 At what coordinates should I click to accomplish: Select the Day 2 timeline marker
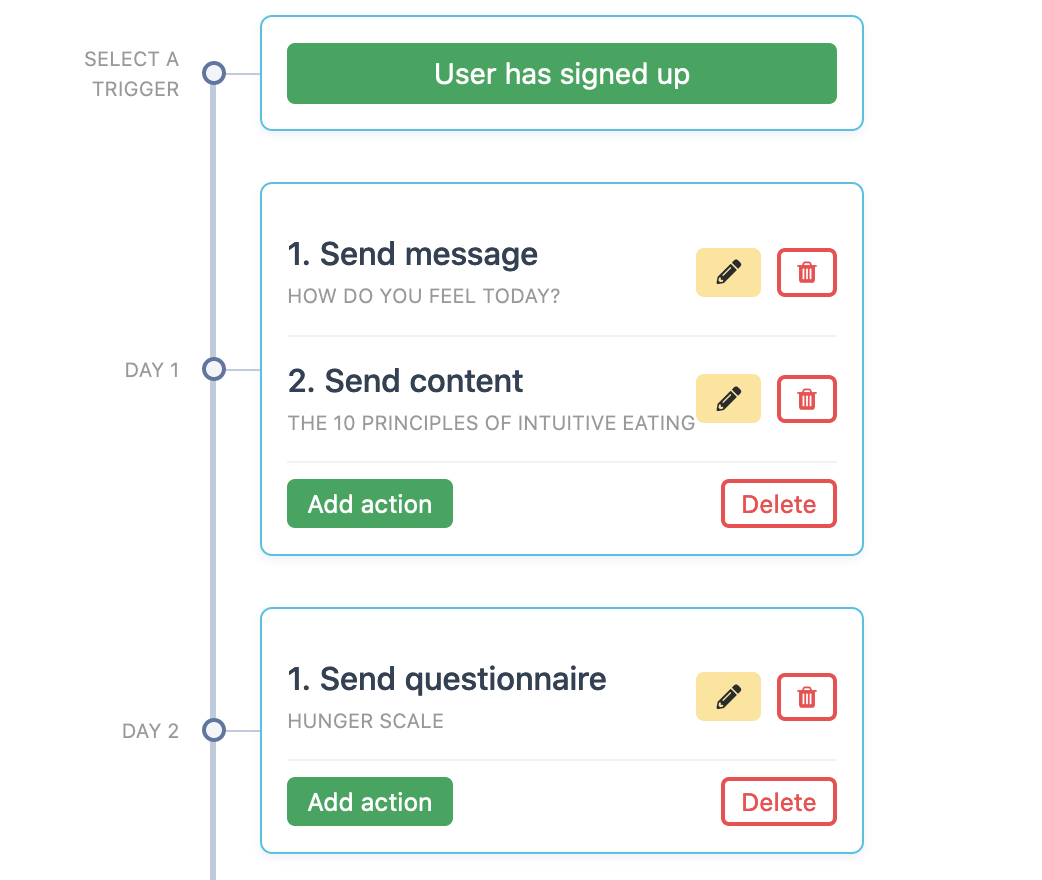point(214,730)
